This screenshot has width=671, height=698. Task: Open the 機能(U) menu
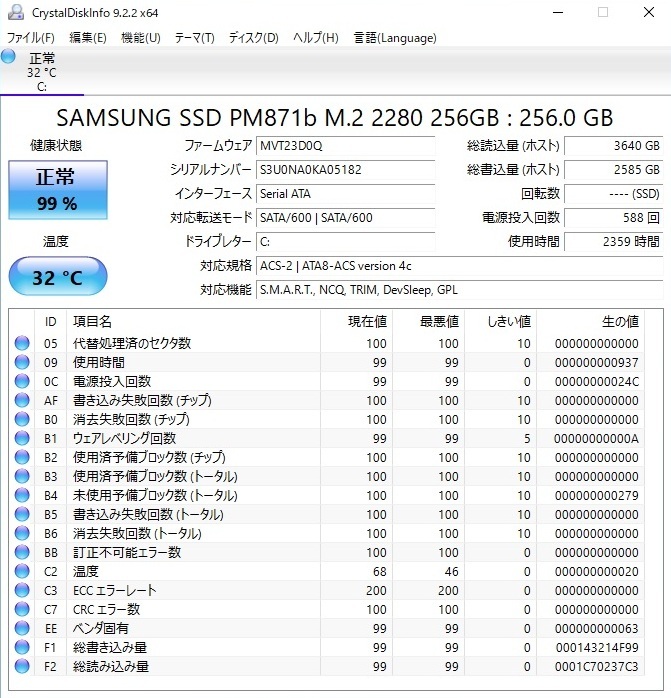pyautogui.click(x=141, y=38)
